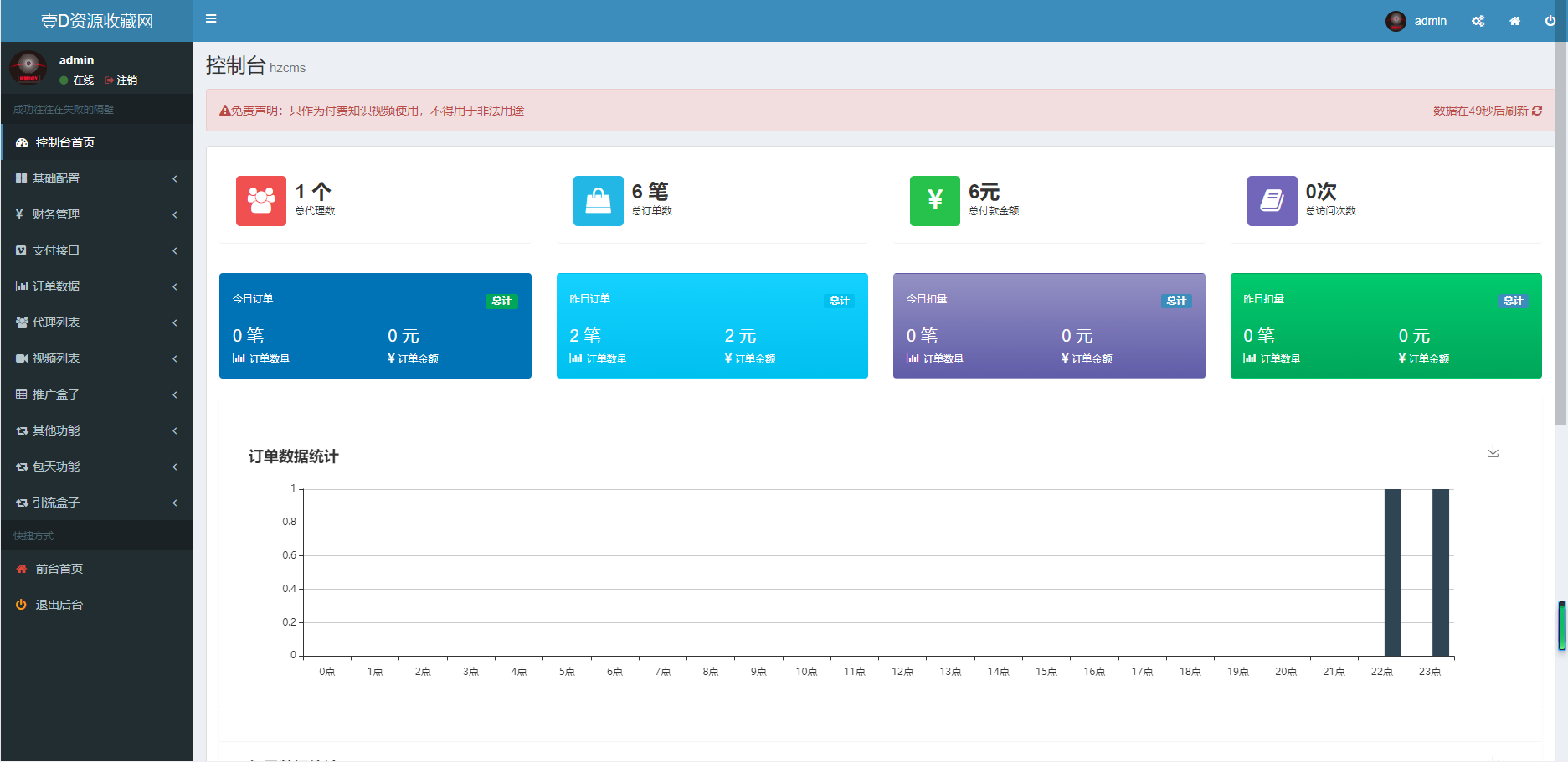This screenshot has width=1568, height=763.
Task: Expand the 财务管理 sidebar section
Action: pyautogui.click(x=96, y=214)
